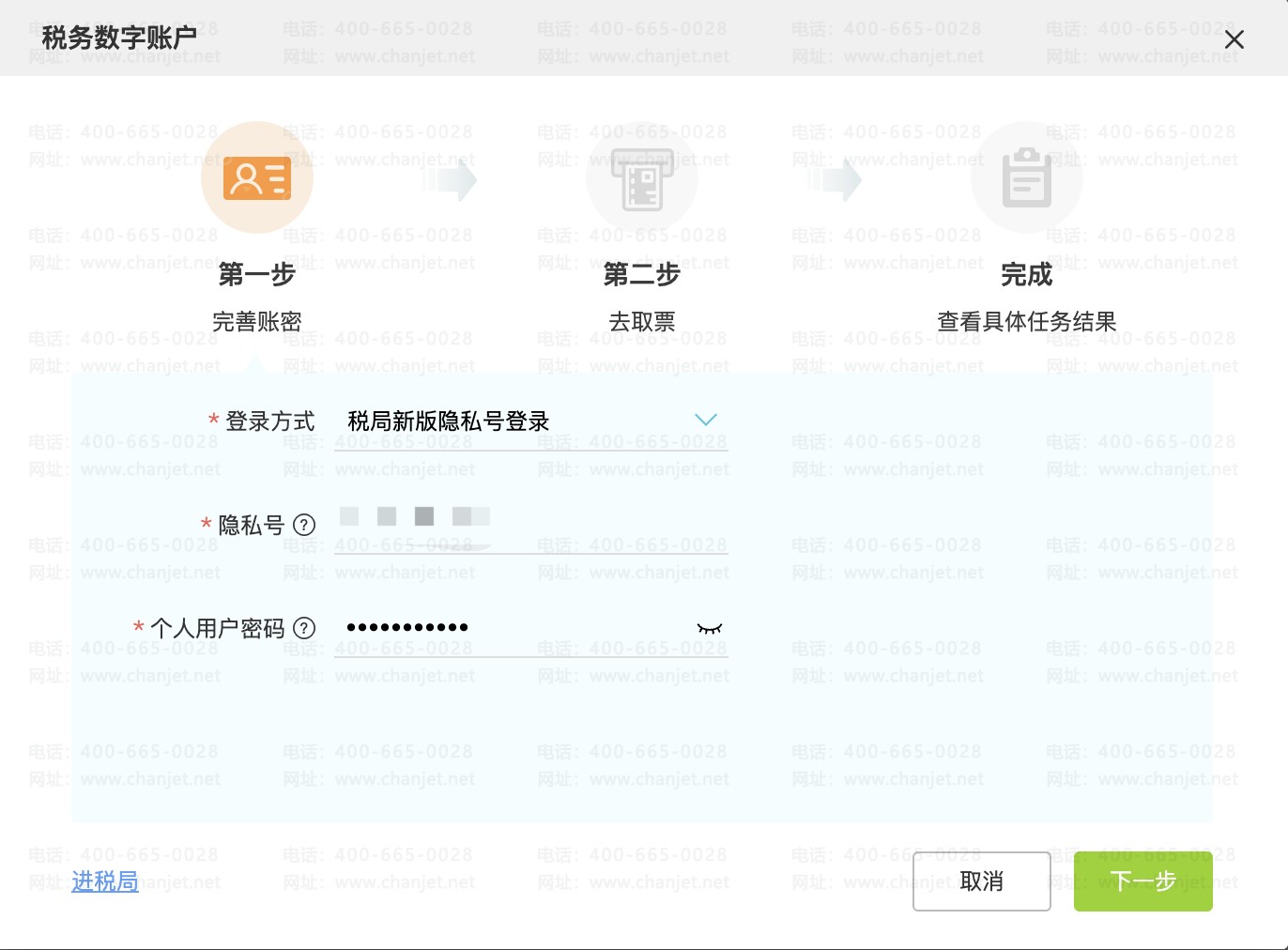Close the 税务数字账户 dialog
1288x950 pixels.
click(1234, 39)
